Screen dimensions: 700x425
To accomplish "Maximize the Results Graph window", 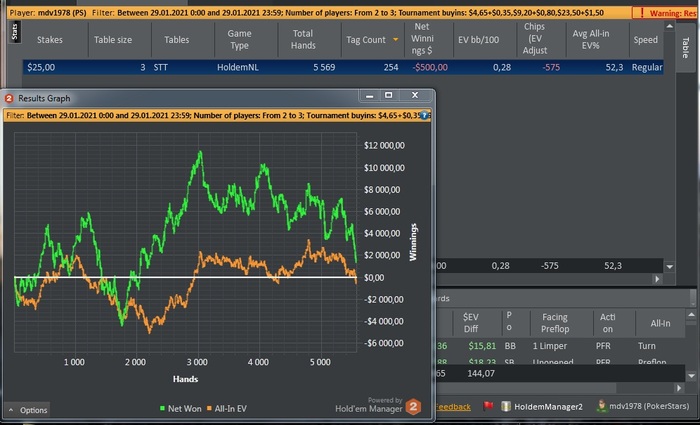I will [x=388, y=95].
